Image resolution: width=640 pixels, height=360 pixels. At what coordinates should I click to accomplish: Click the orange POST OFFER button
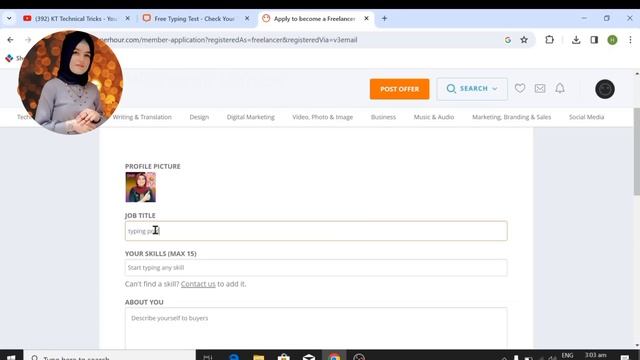400,89
